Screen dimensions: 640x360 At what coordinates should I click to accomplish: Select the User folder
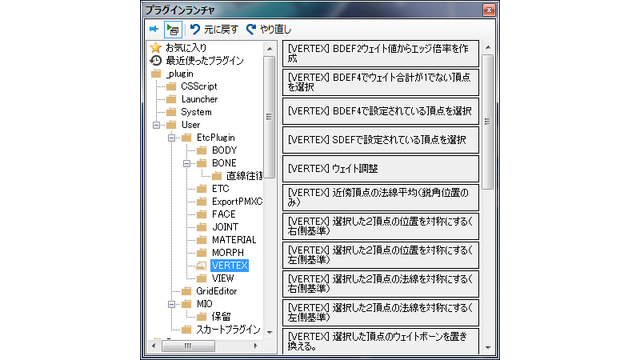(190, 125)
